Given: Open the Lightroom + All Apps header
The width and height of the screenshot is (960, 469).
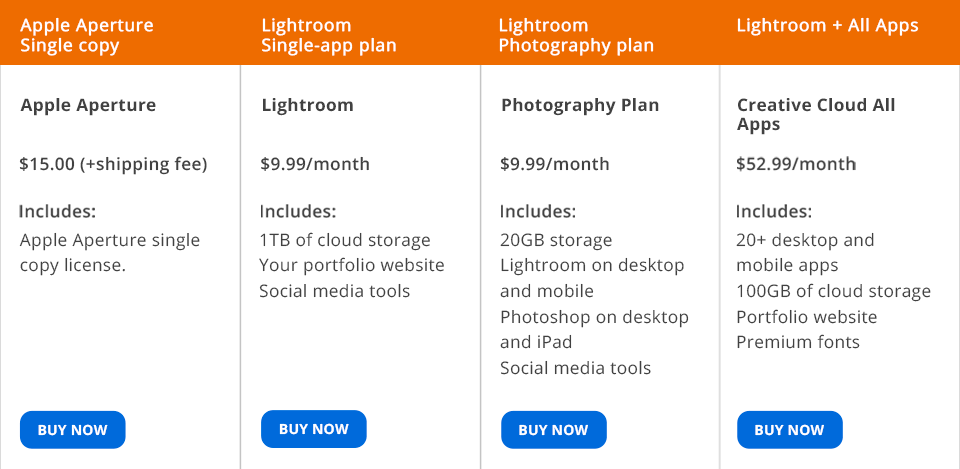Looking at the screenshot, I should point(827,26).
